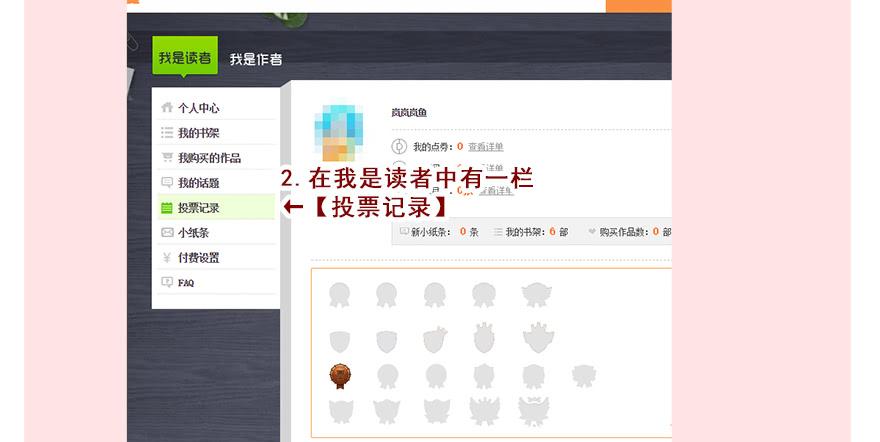Click the first gray shield badge in second row
Image resolution: width=880 pixels, height=442 pixels.
pos(339,340)
